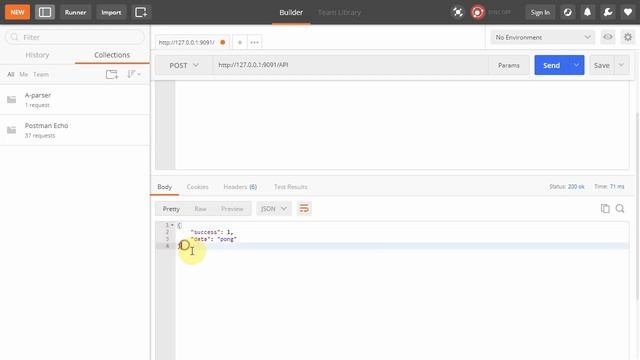
Task: Open the No Environment dropdown
Action: coord(542,37)
